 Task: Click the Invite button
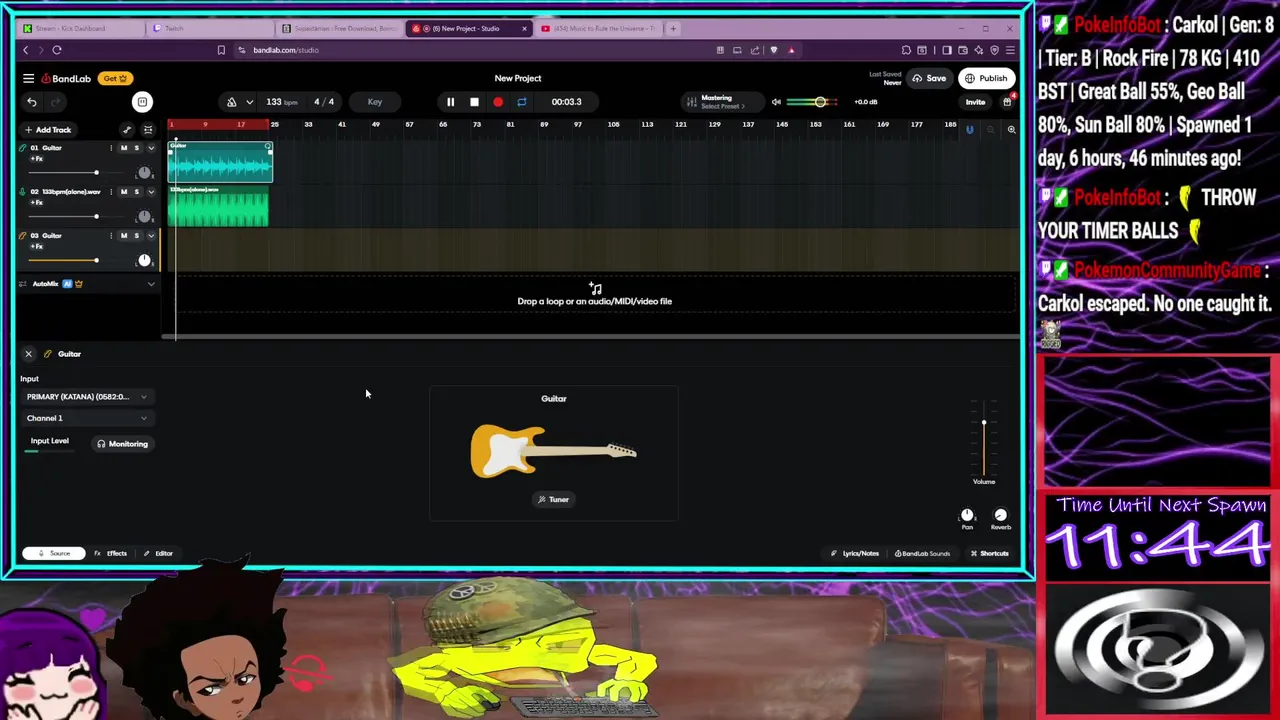click(x=975, y=102)
